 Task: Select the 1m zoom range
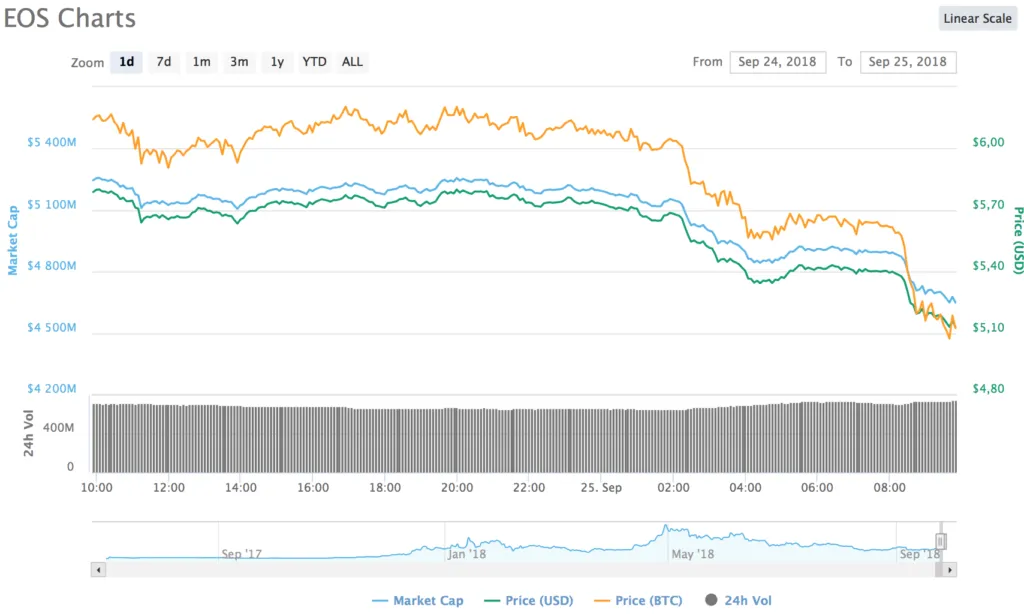[201, 62]
